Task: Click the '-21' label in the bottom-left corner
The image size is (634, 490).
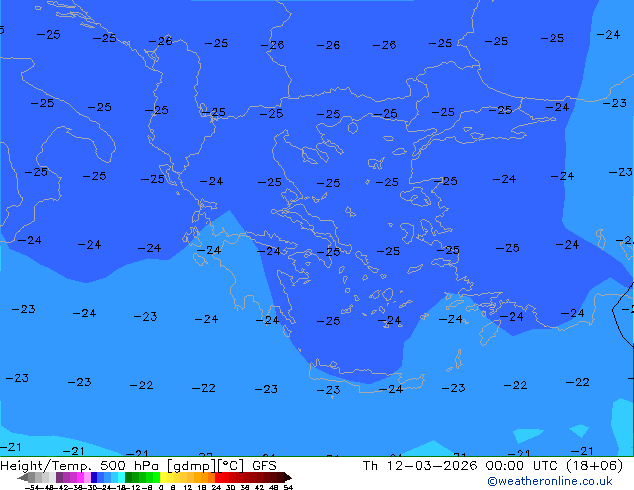Action: pyautogui.click(x=11, y=447)
